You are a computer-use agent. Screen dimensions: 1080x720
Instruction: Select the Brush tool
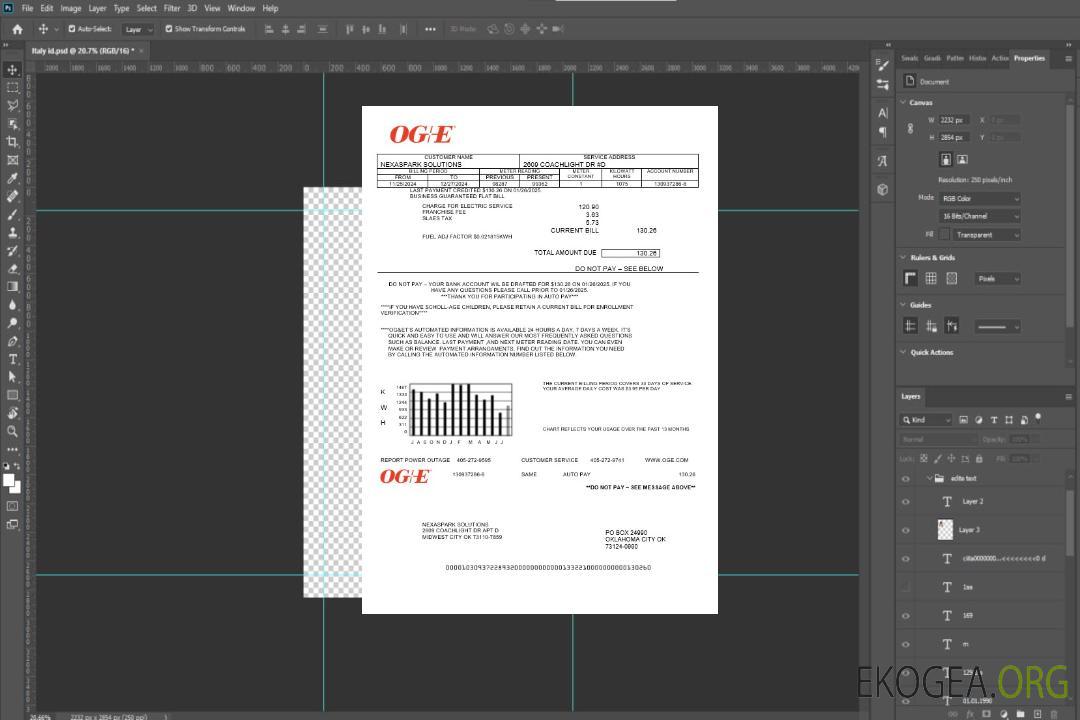coord(12,214)
